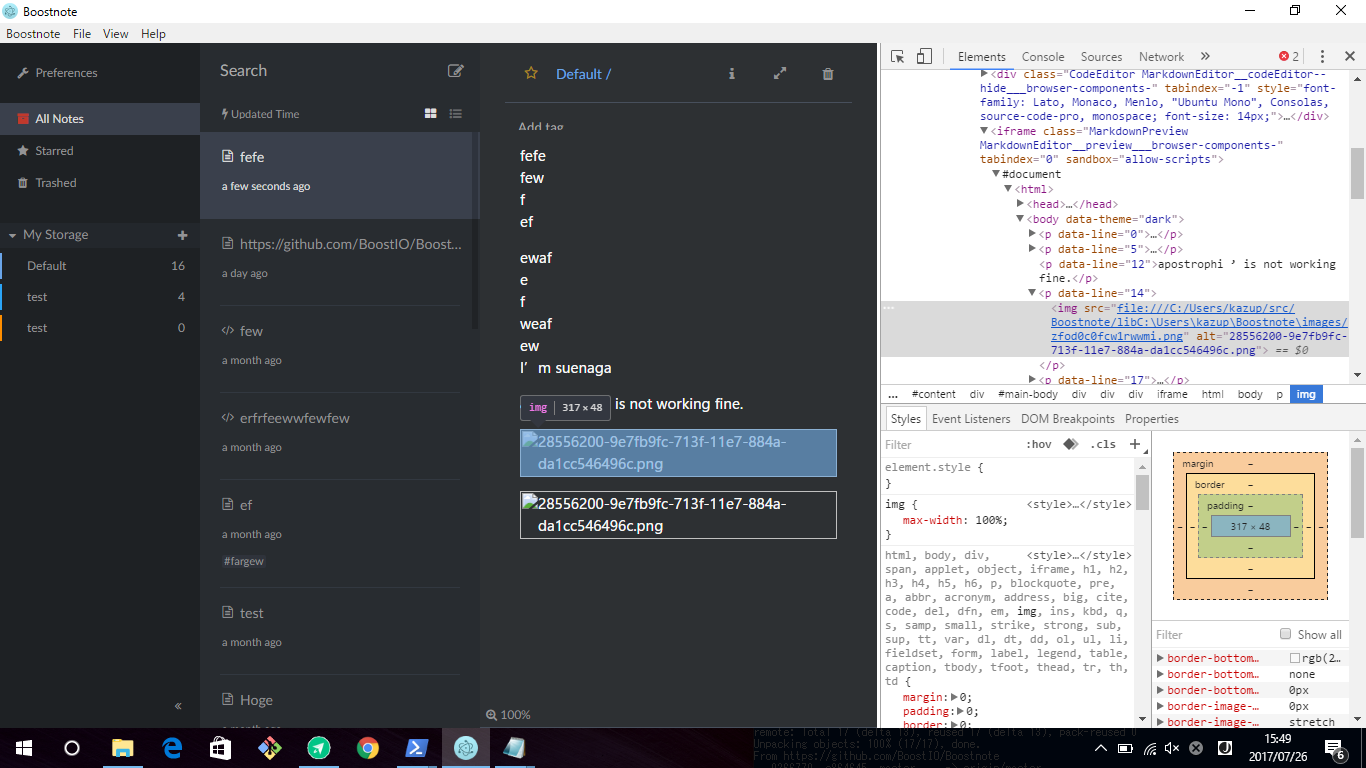
Task: Toggle :hov element state panel
Action: [1039, 444]
